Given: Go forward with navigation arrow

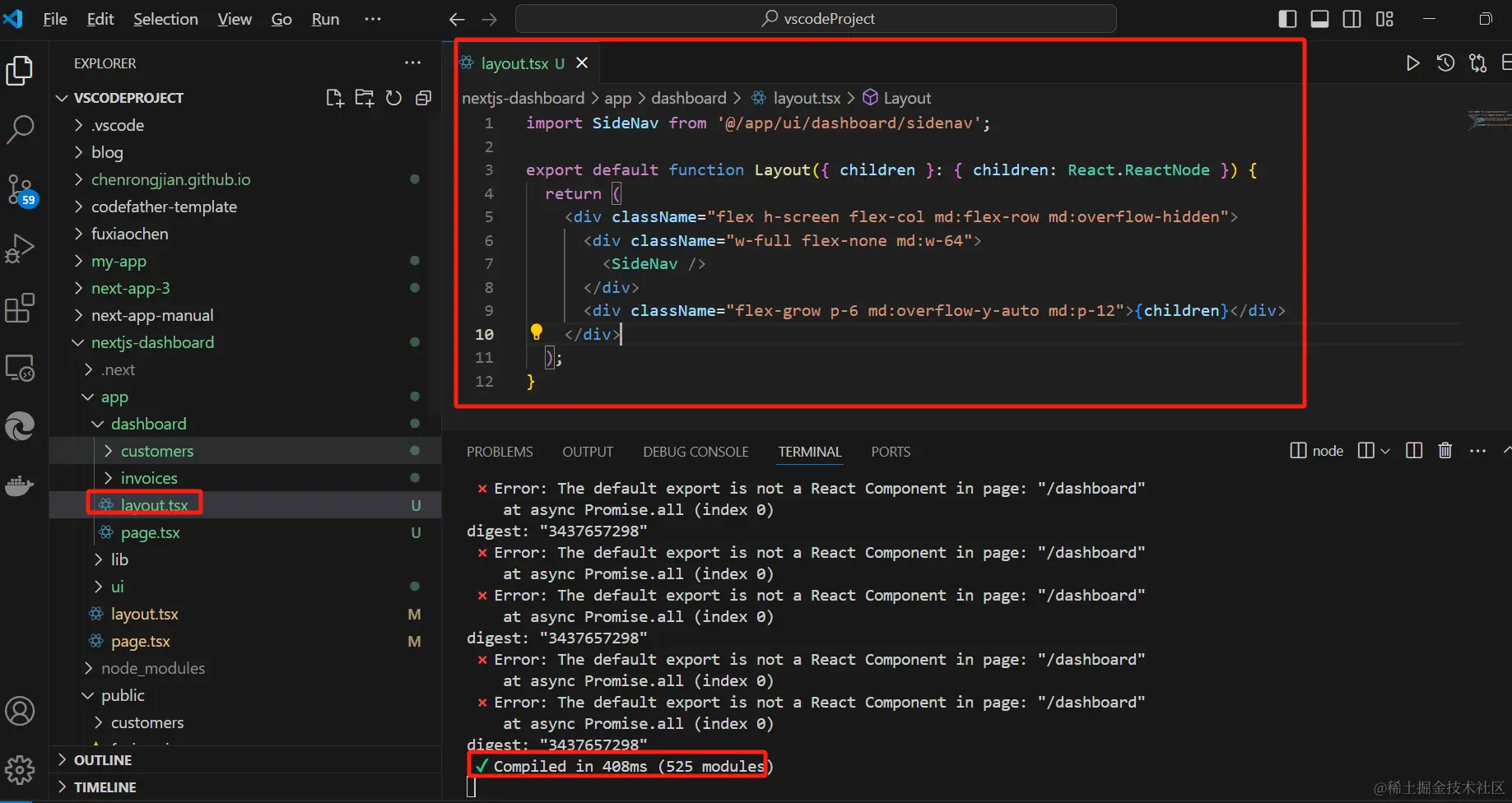Looking at the screenshot, I should (x=489, y=19).
